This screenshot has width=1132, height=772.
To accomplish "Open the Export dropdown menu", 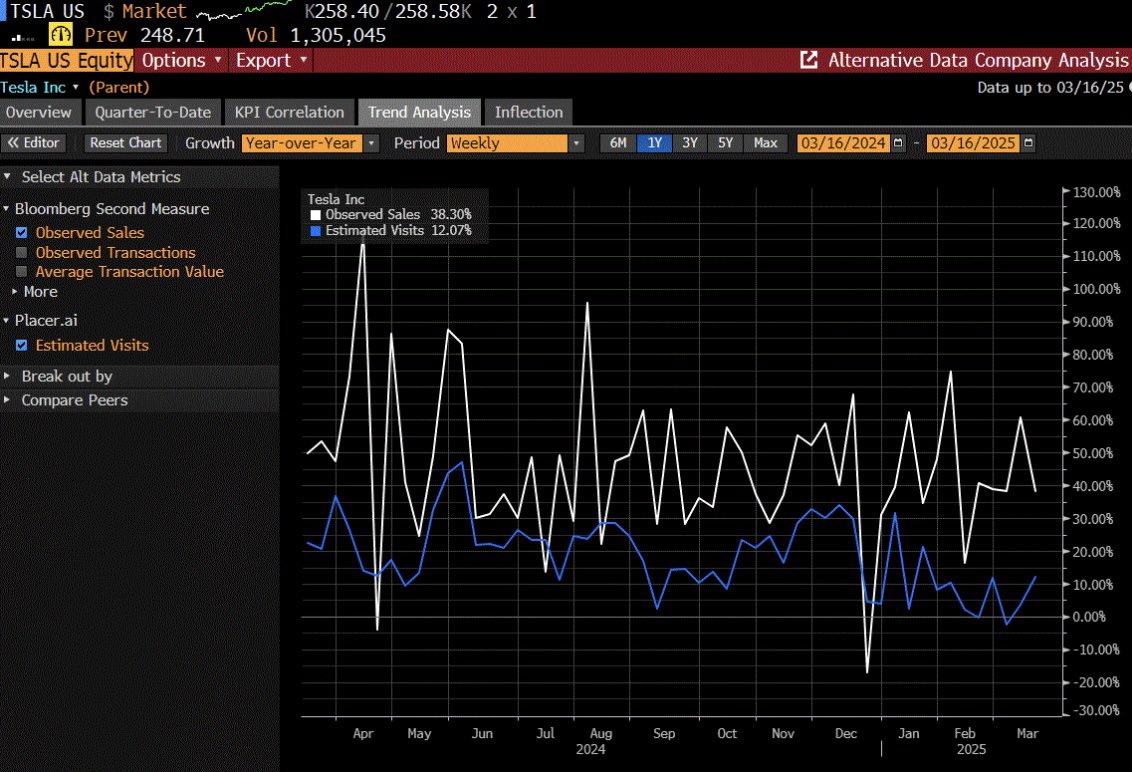I will (x=271, y=60).
